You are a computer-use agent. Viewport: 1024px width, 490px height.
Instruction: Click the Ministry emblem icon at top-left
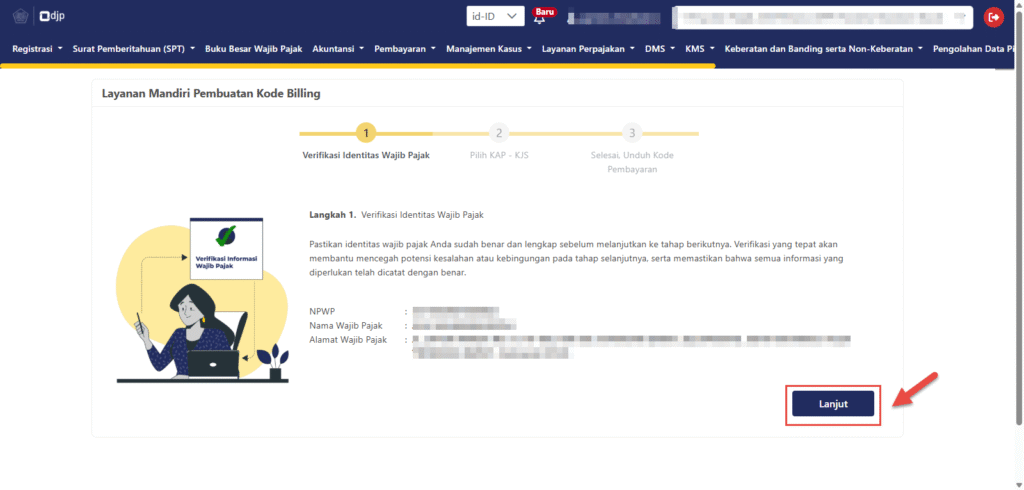click(20, 17)
